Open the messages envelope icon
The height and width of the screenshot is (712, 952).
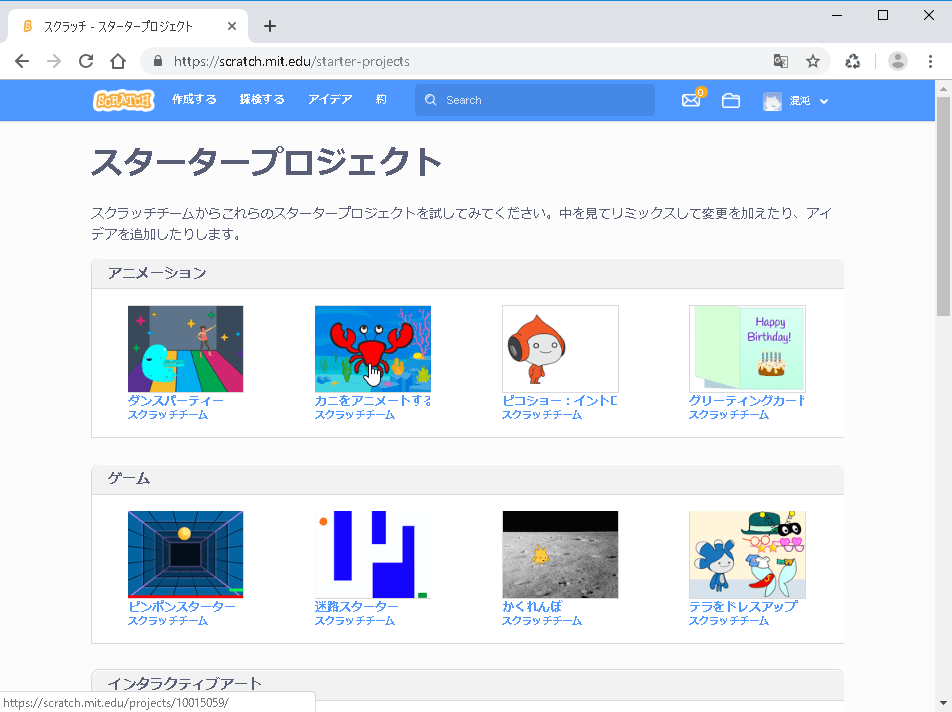coord(690,100)
